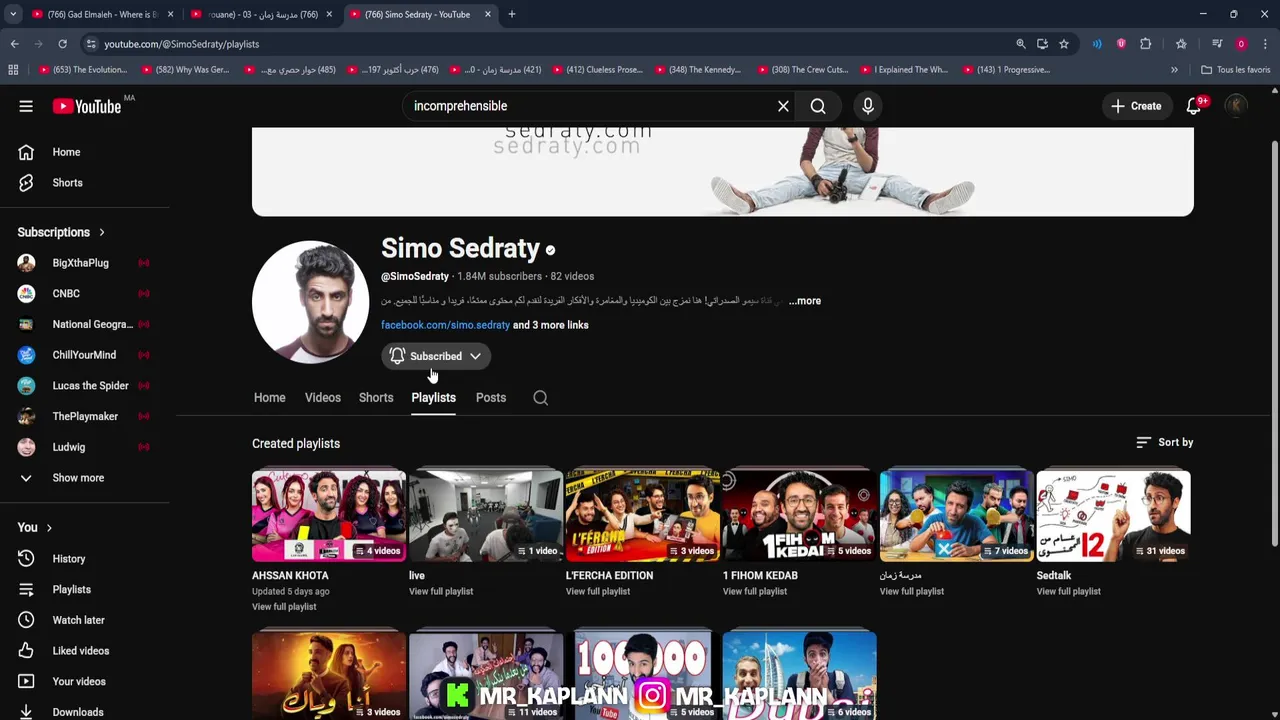Open Chrome three-dot menu

[1265, 44]
